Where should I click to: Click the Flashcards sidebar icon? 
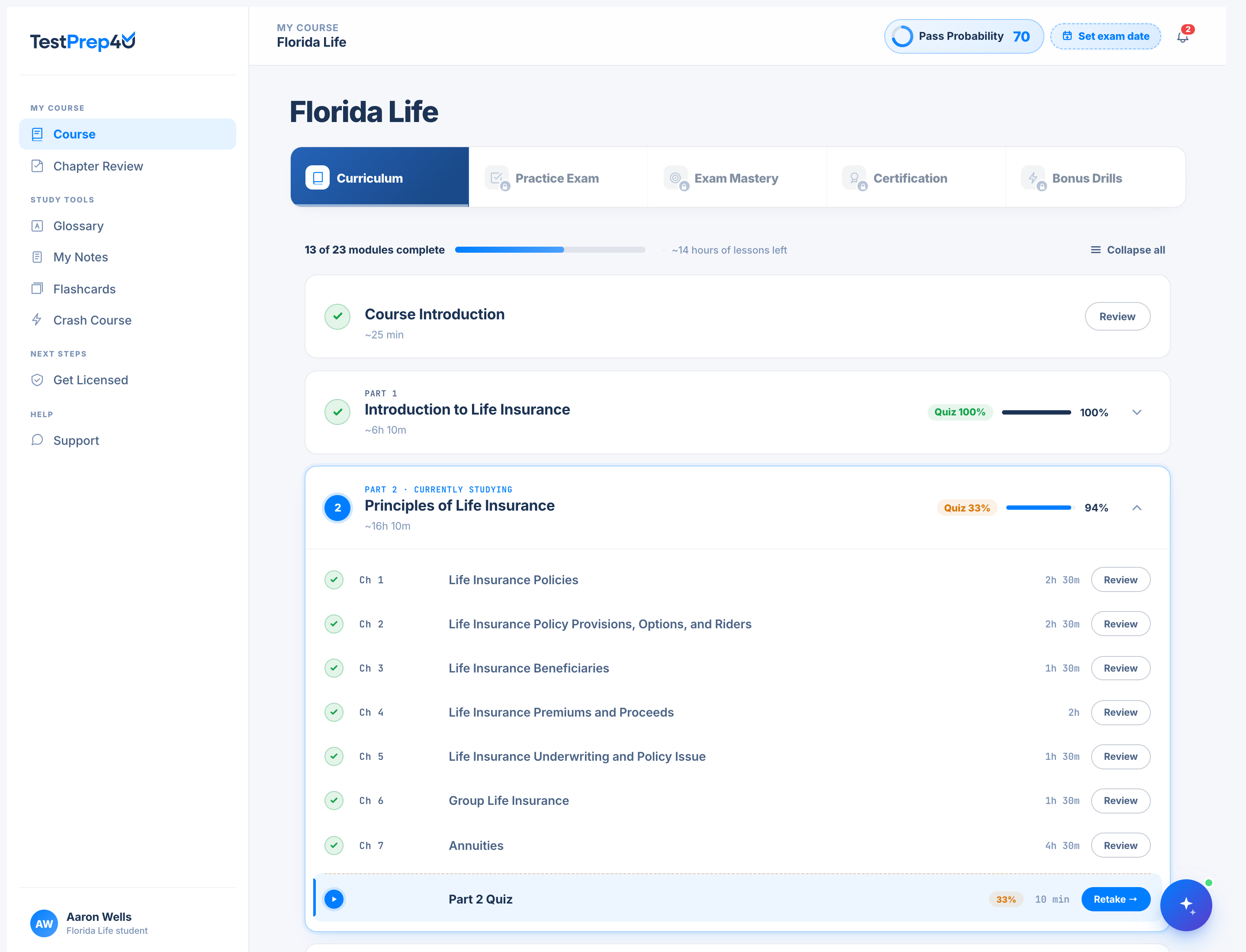click(x=37, y=289)
